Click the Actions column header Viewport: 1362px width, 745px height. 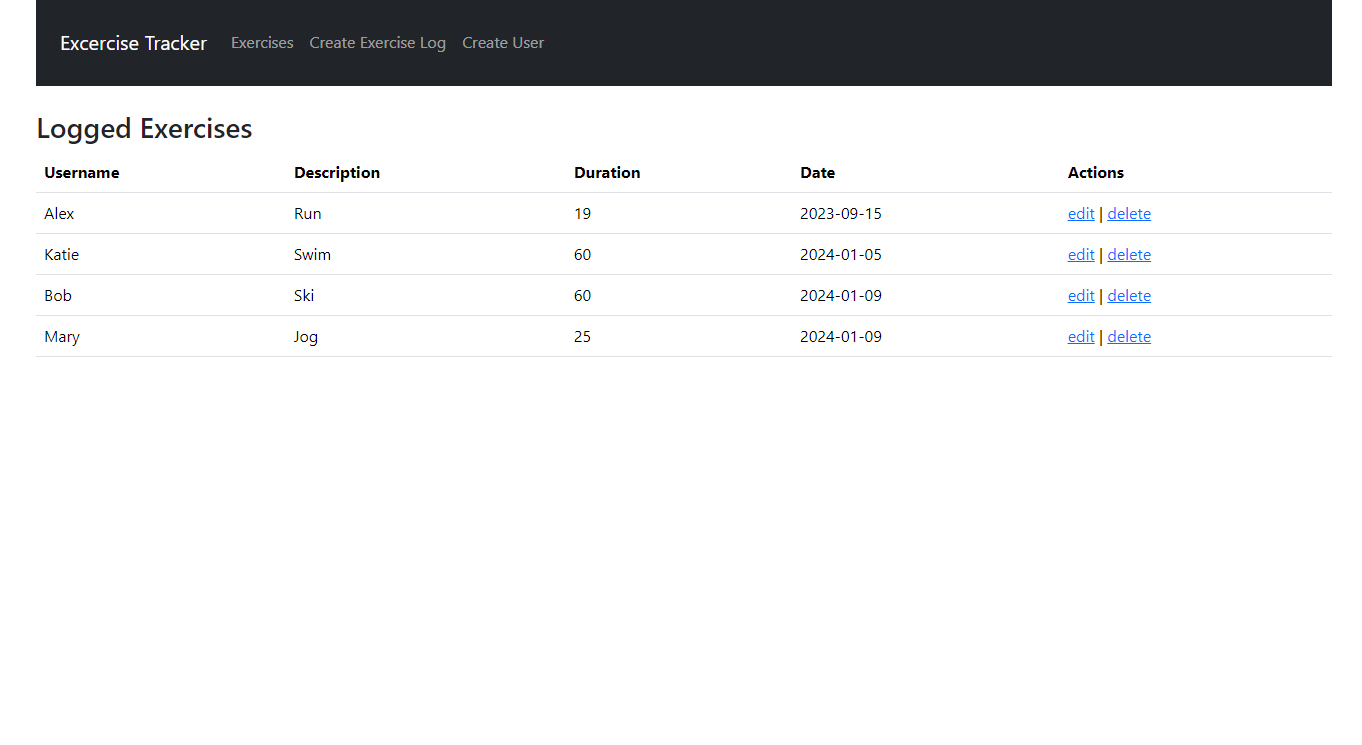click(x=1096, y=173)
